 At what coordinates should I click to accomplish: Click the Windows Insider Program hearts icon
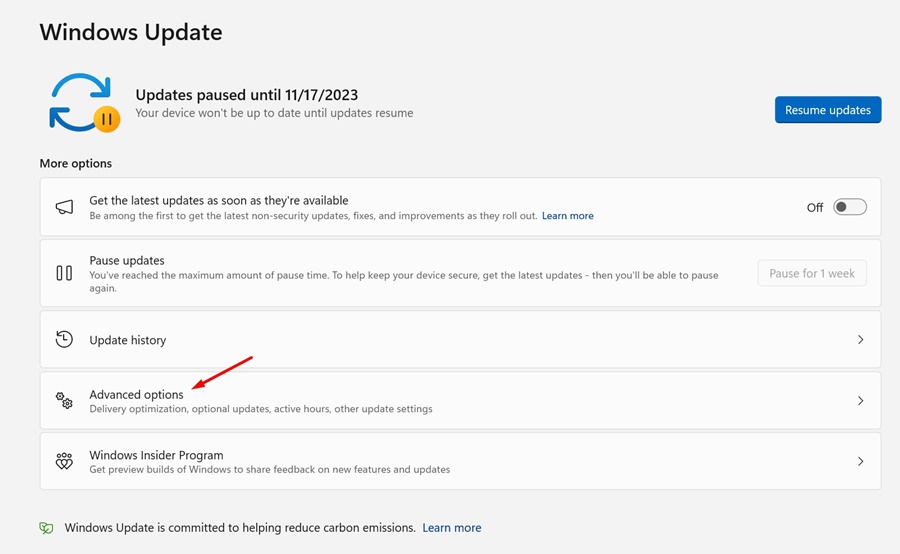coord(64,462)
